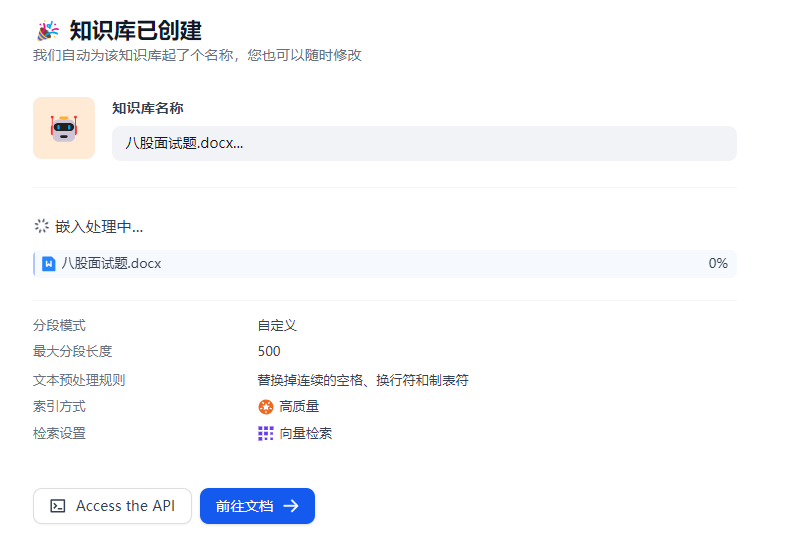The image size is (801, 550).
Task: Click the party popper celebration icon
Action: (x=47, y=30)
